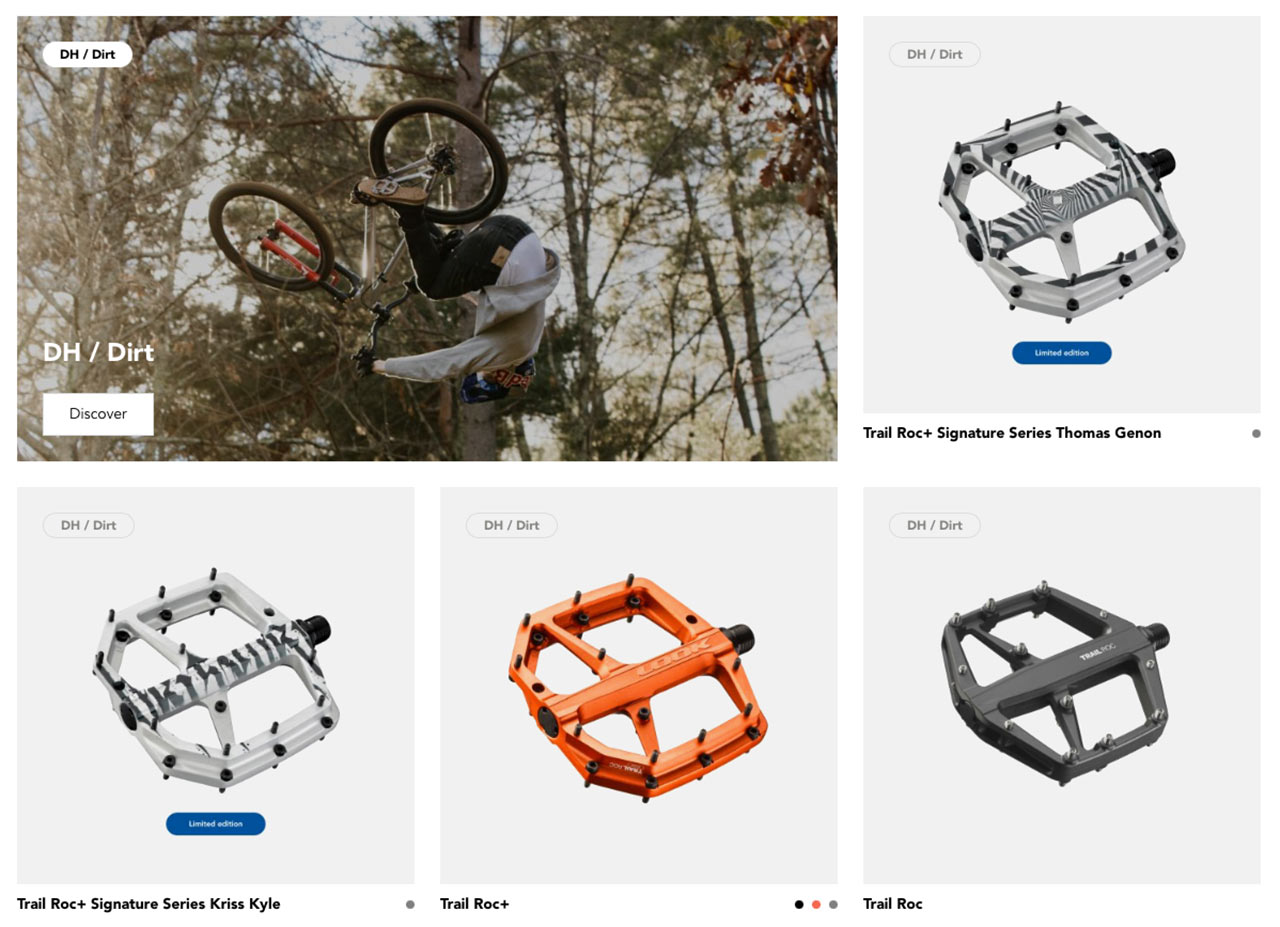Open the Trail Roc+ product title link

pos(475,904)
